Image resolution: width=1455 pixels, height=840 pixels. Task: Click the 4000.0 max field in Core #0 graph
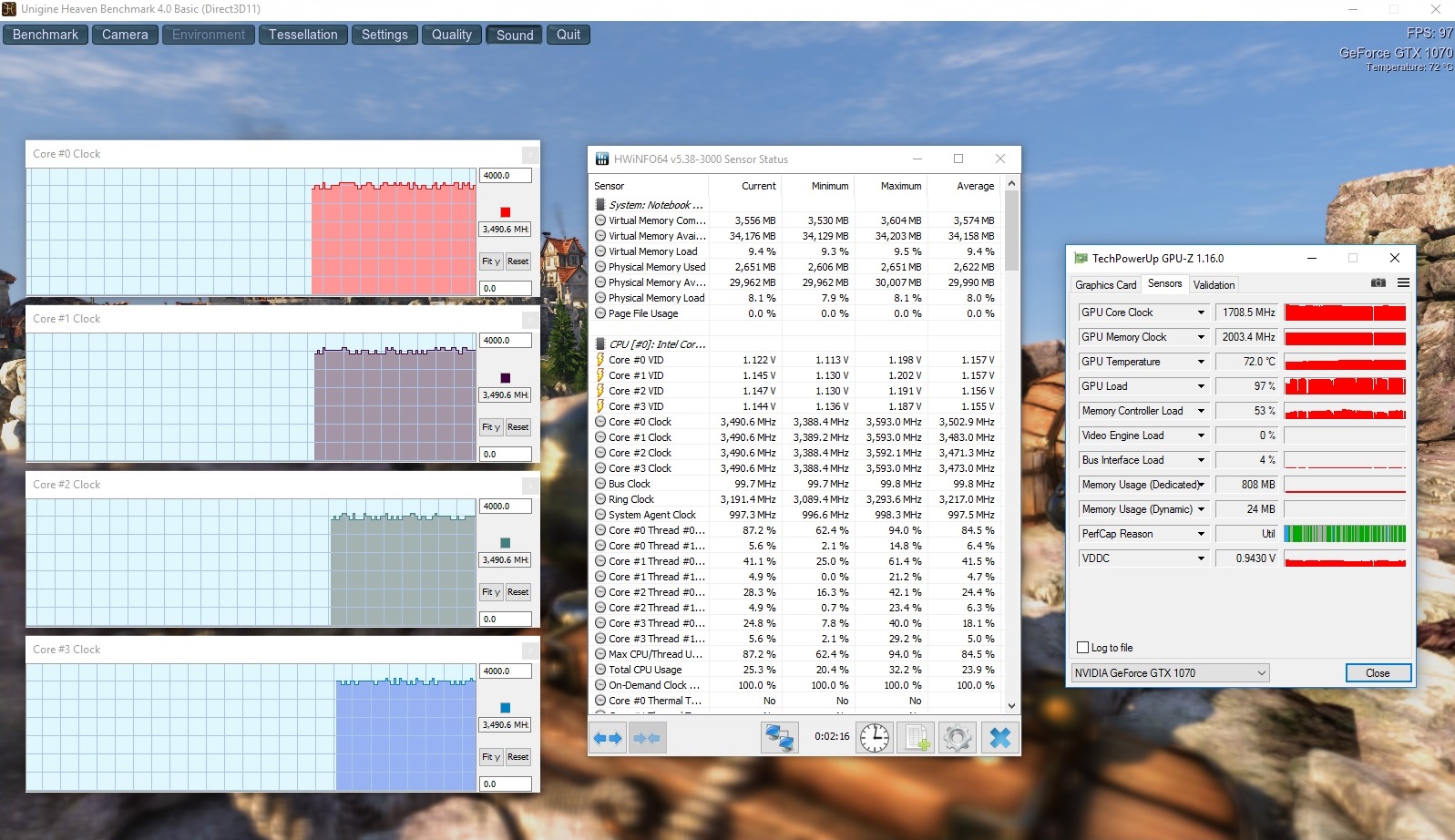[x=505, y=176]
